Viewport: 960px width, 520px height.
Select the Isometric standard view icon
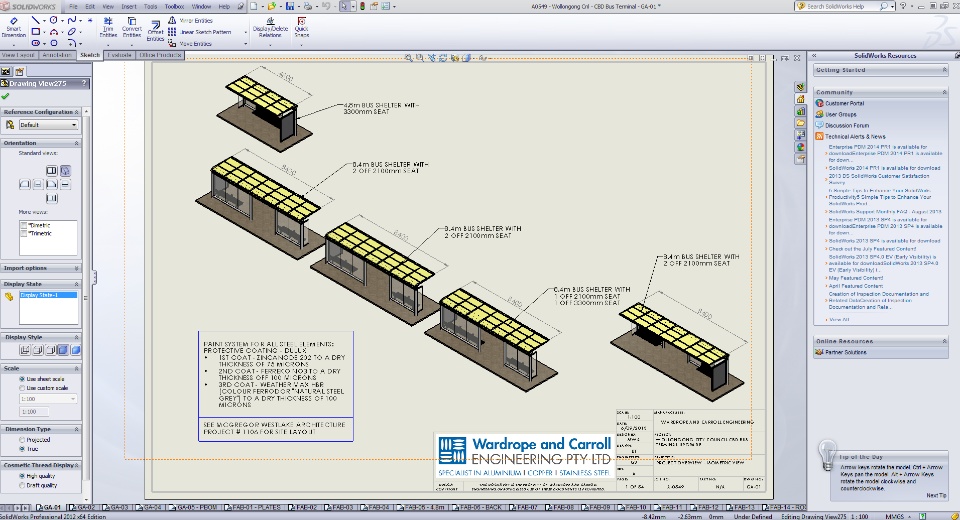(65, 170)
